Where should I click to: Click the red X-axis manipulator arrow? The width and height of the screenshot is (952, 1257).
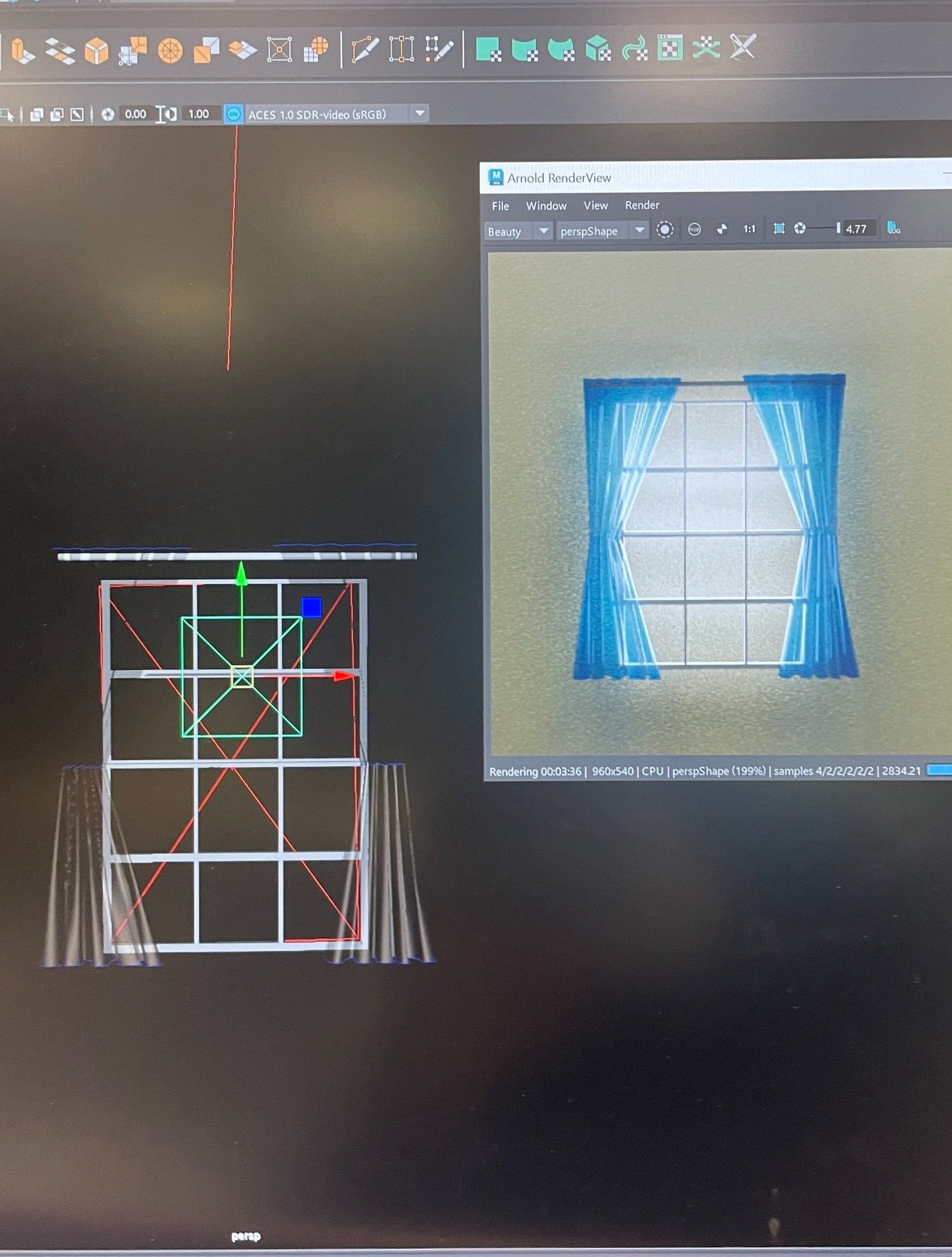point(344,676)
